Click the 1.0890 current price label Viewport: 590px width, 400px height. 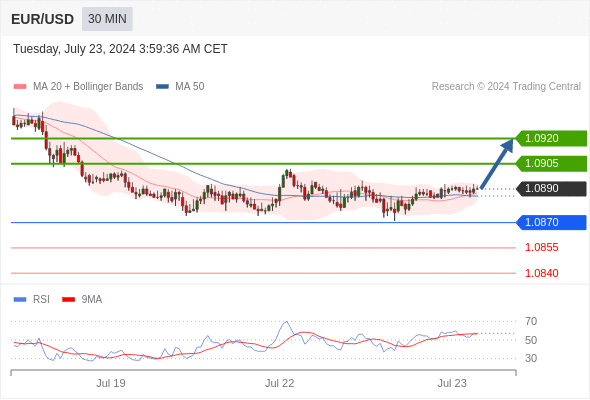pos(551,189)
